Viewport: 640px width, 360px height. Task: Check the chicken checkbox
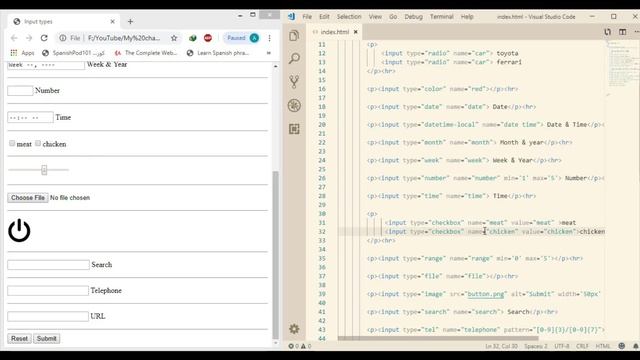click(x=38, y=143)
